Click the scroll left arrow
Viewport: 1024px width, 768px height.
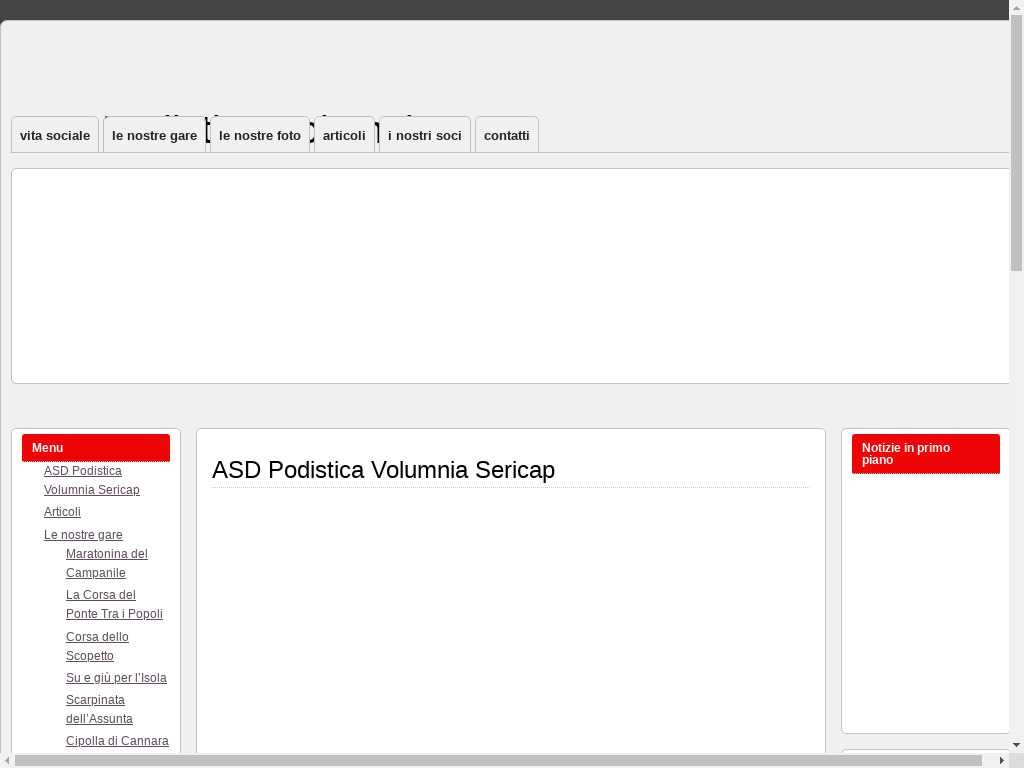click(x=7, y=761)
